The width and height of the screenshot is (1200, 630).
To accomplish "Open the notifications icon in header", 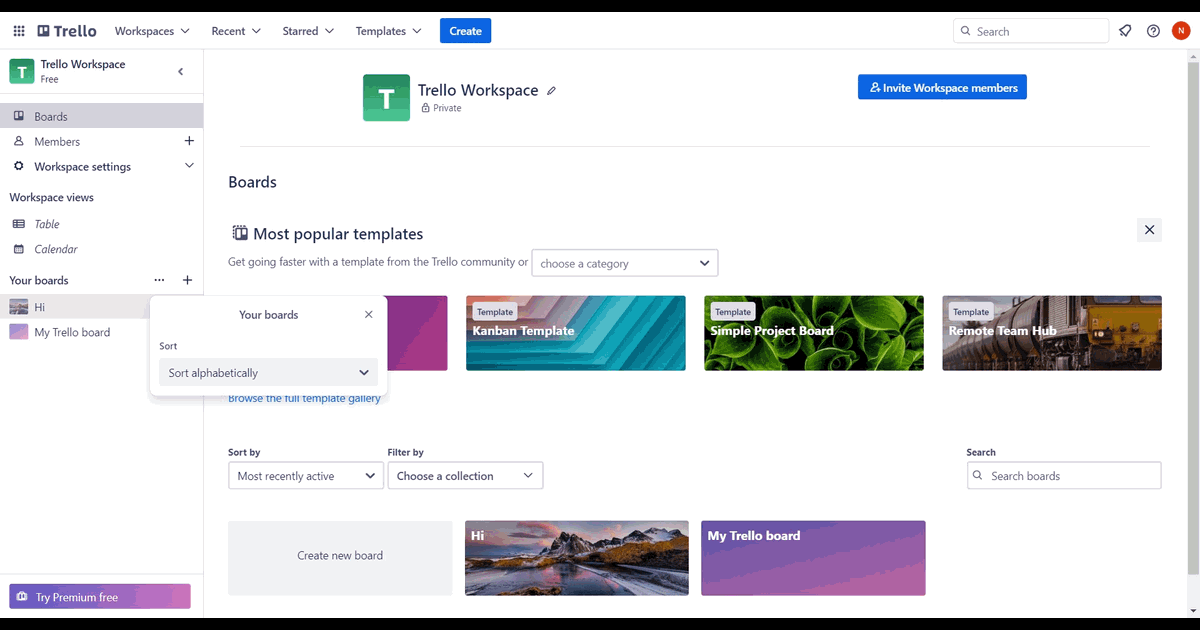I will point(1125,31).
